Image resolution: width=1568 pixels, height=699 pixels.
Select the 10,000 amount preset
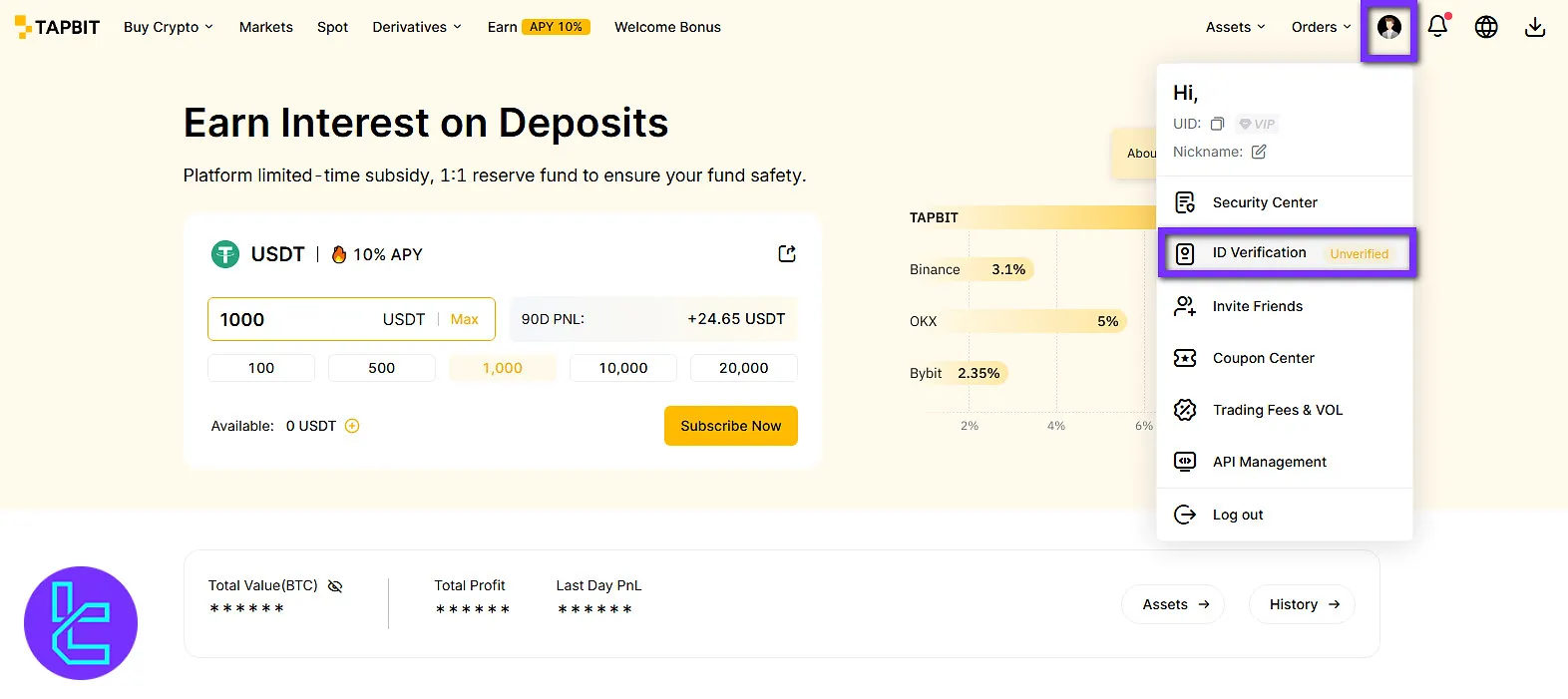tap(622, 368)
